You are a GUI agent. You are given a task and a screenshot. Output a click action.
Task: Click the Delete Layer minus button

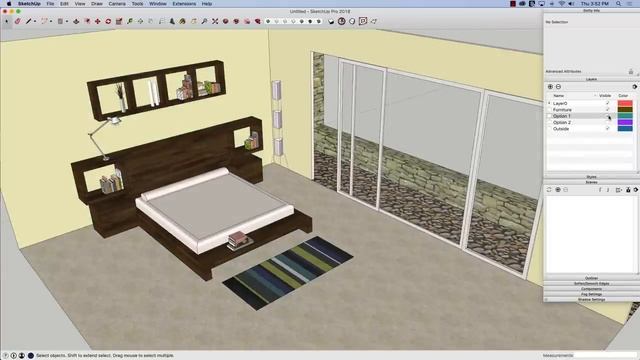pyautogui.click(x=558, y=87)
